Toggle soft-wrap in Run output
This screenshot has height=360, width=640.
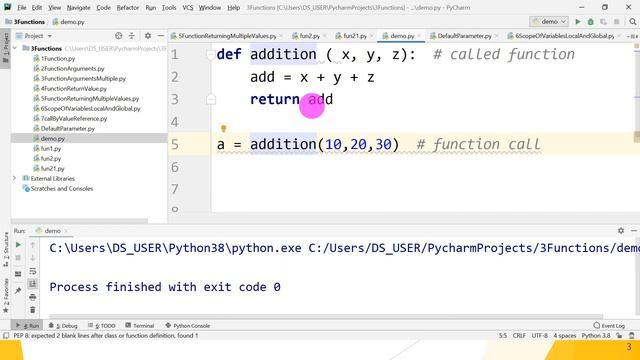[33, 271]
